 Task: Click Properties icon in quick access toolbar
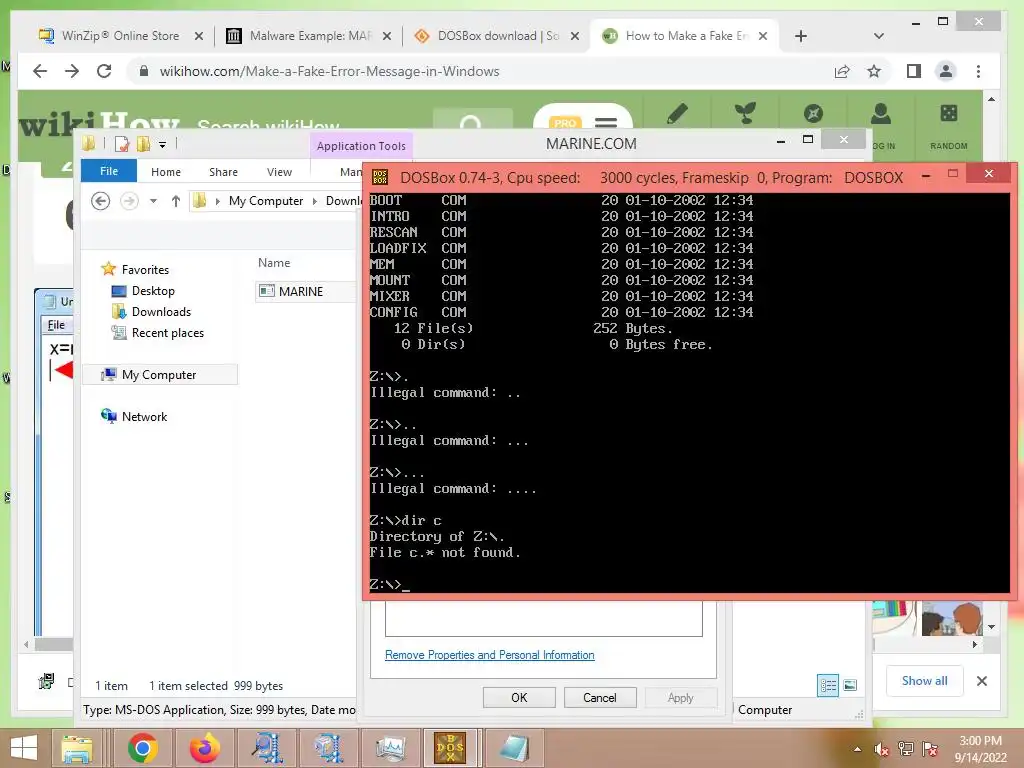[121, 144]
